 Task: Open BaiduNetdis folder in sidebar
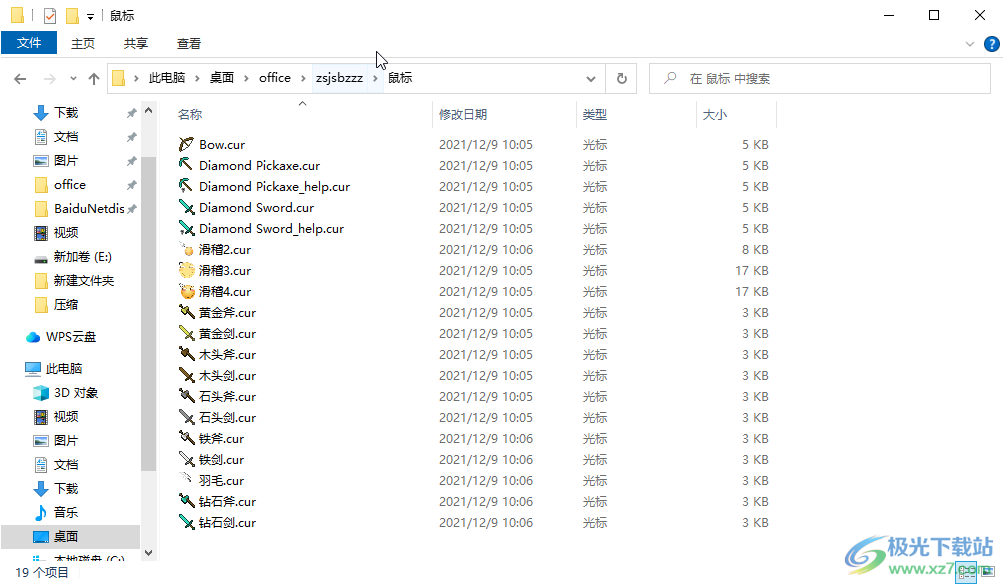[88, 209]
